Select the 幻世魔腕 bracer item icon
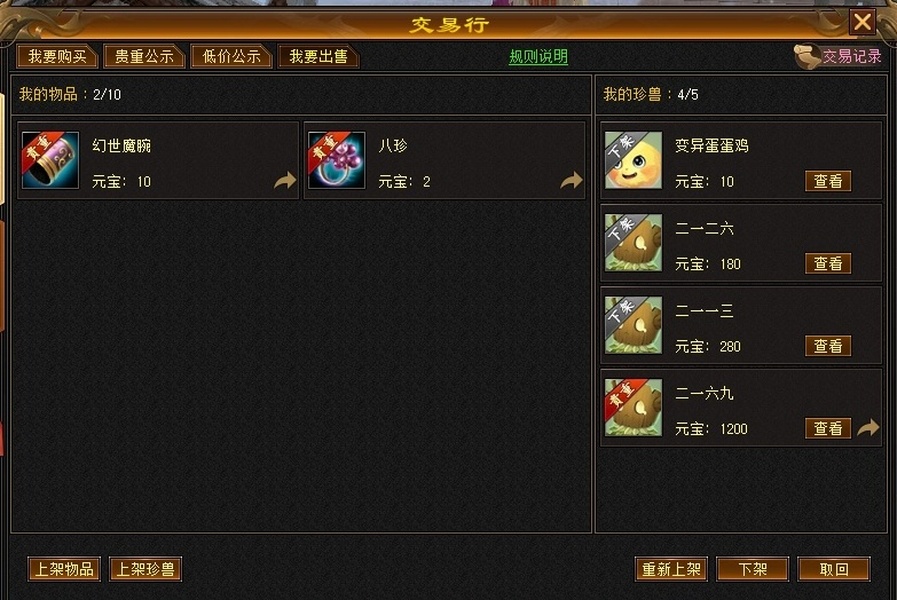 50,160
